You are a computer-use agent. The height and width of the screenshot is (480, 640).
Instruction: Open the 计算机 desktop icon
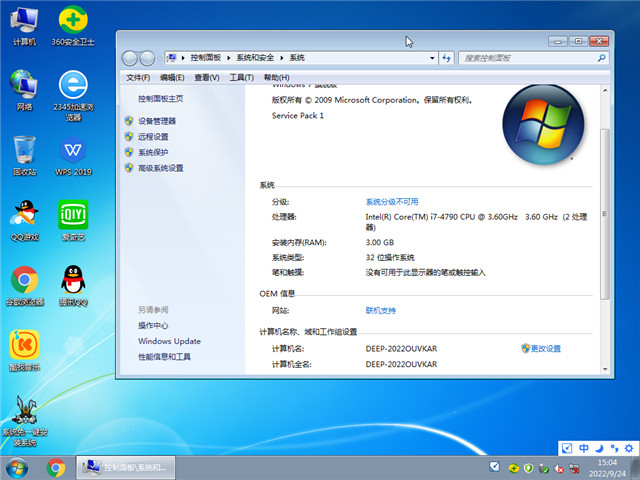24,26
